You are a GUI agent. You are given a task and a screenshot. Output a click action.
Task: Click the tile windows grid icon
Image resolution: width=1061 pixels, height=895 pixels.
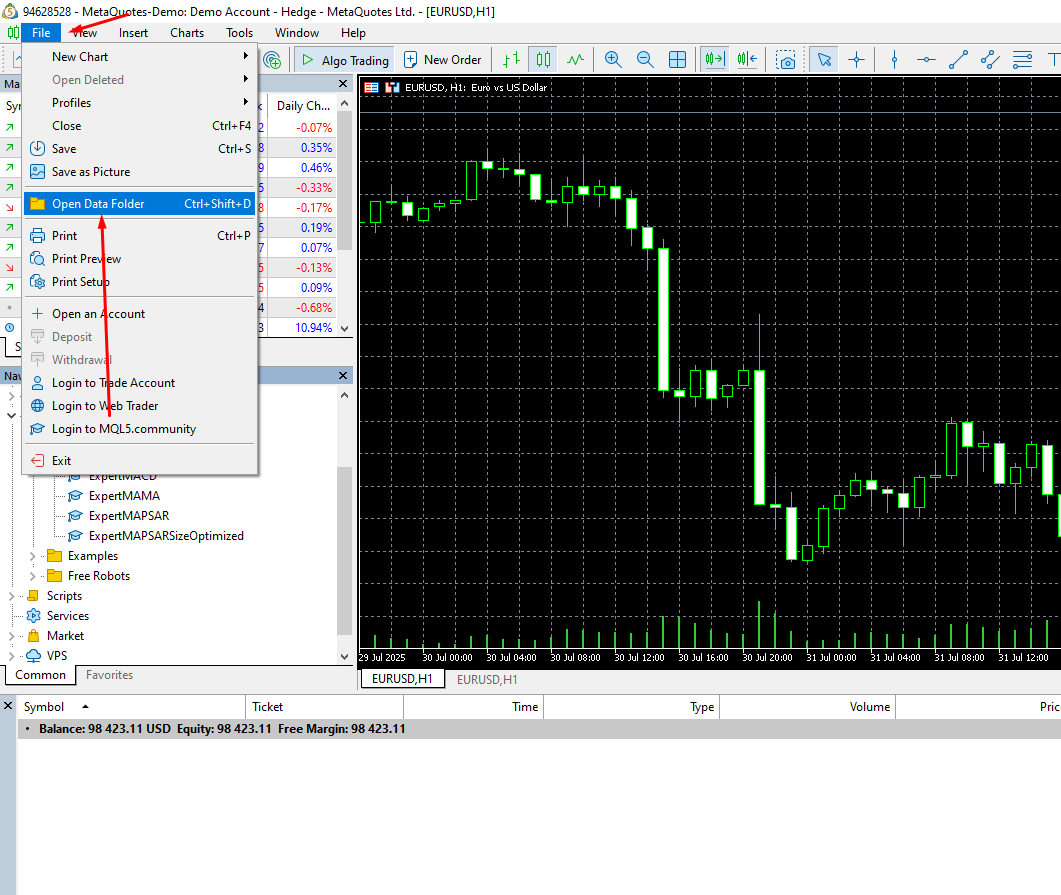[677, 60]
